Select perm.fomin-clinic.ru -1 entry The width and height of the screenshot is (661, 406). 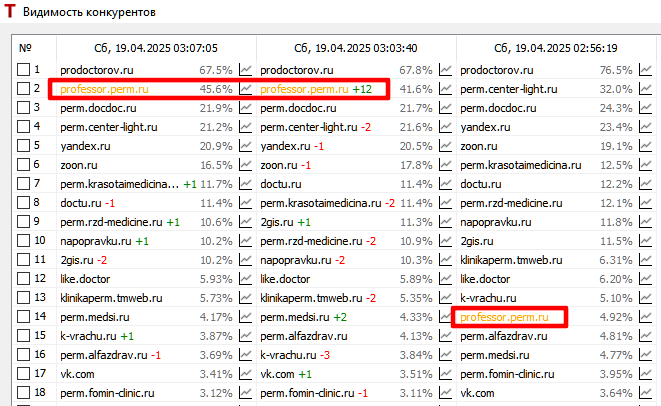[x=314, y=393]
